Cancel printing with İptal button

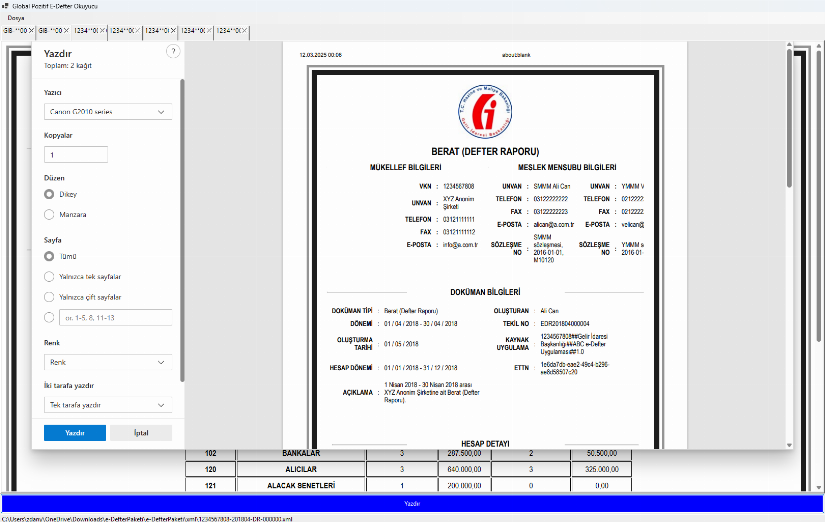141,433
